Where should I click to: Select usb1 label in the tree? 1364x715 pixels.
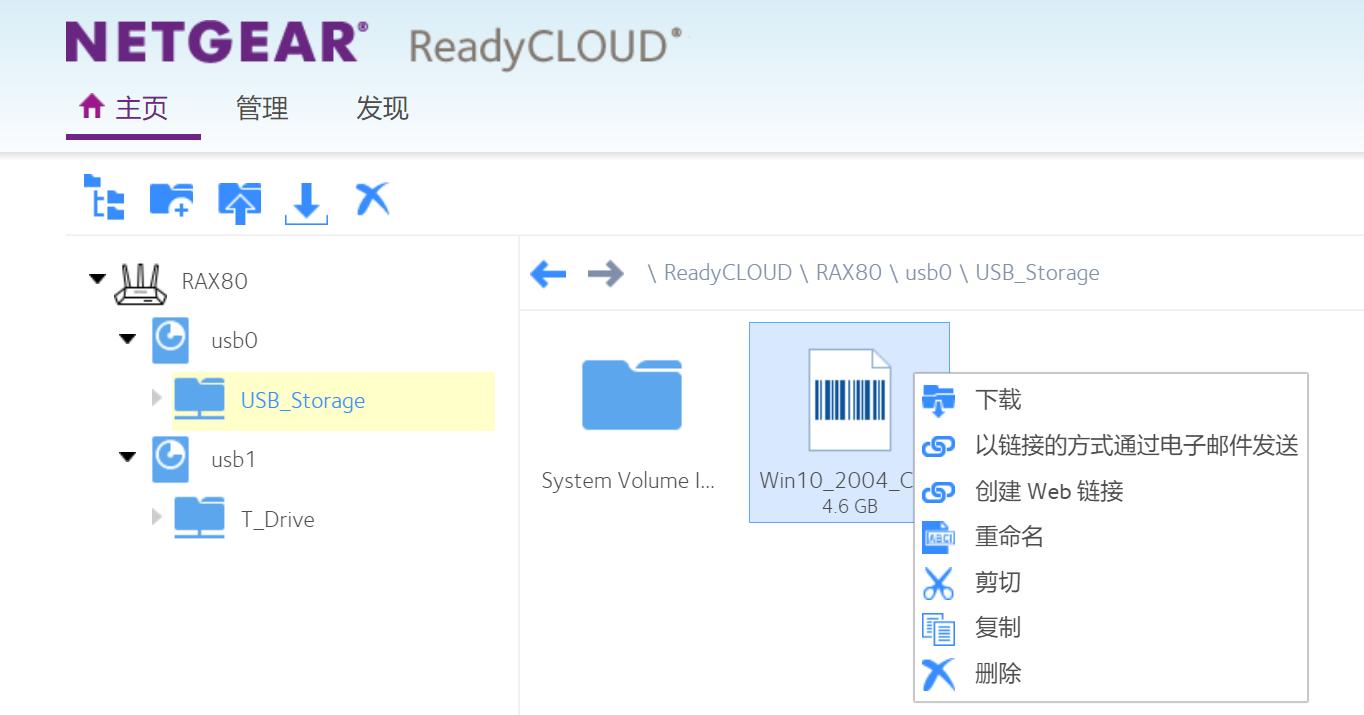click(x=234, y=460)
